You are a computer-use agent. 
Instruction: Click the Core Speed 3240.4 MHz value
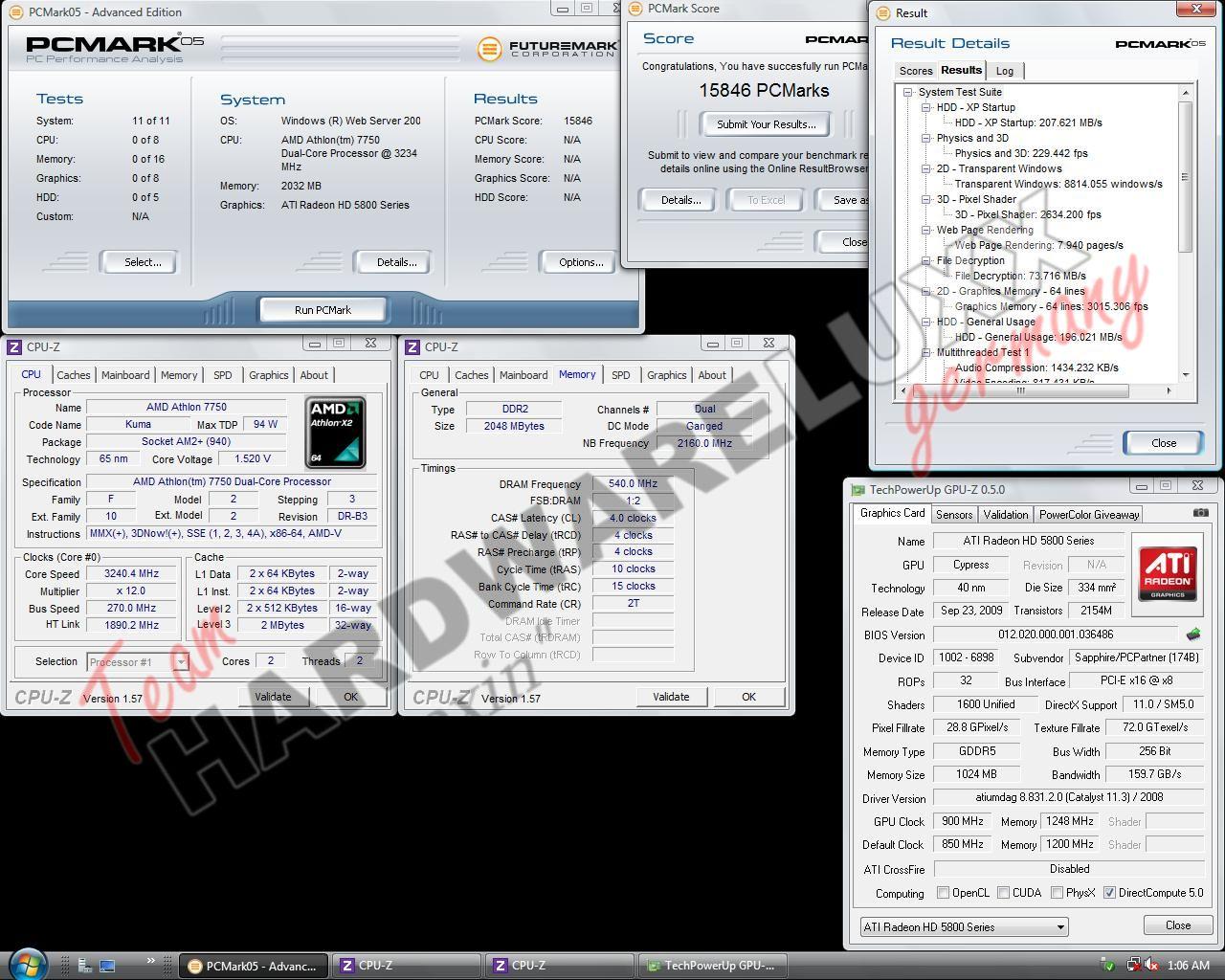click(132, 574)
